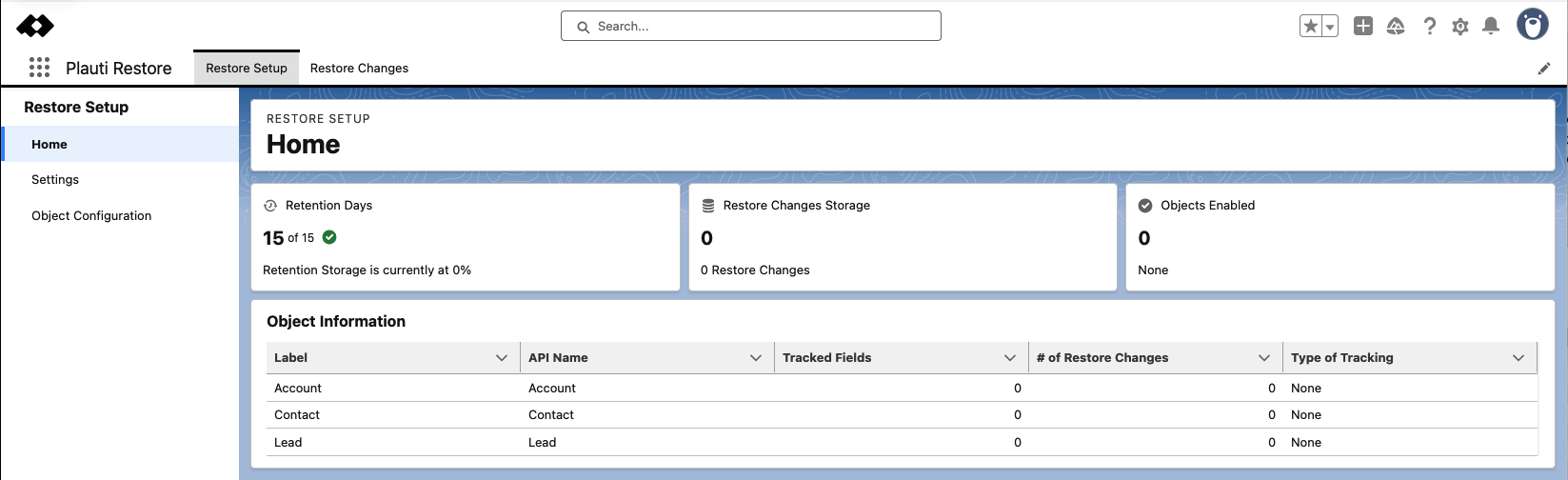This screenshot has height=480, width=1568.
Task: Open the Favorites star icon
Action: (x=1311, y=27)
